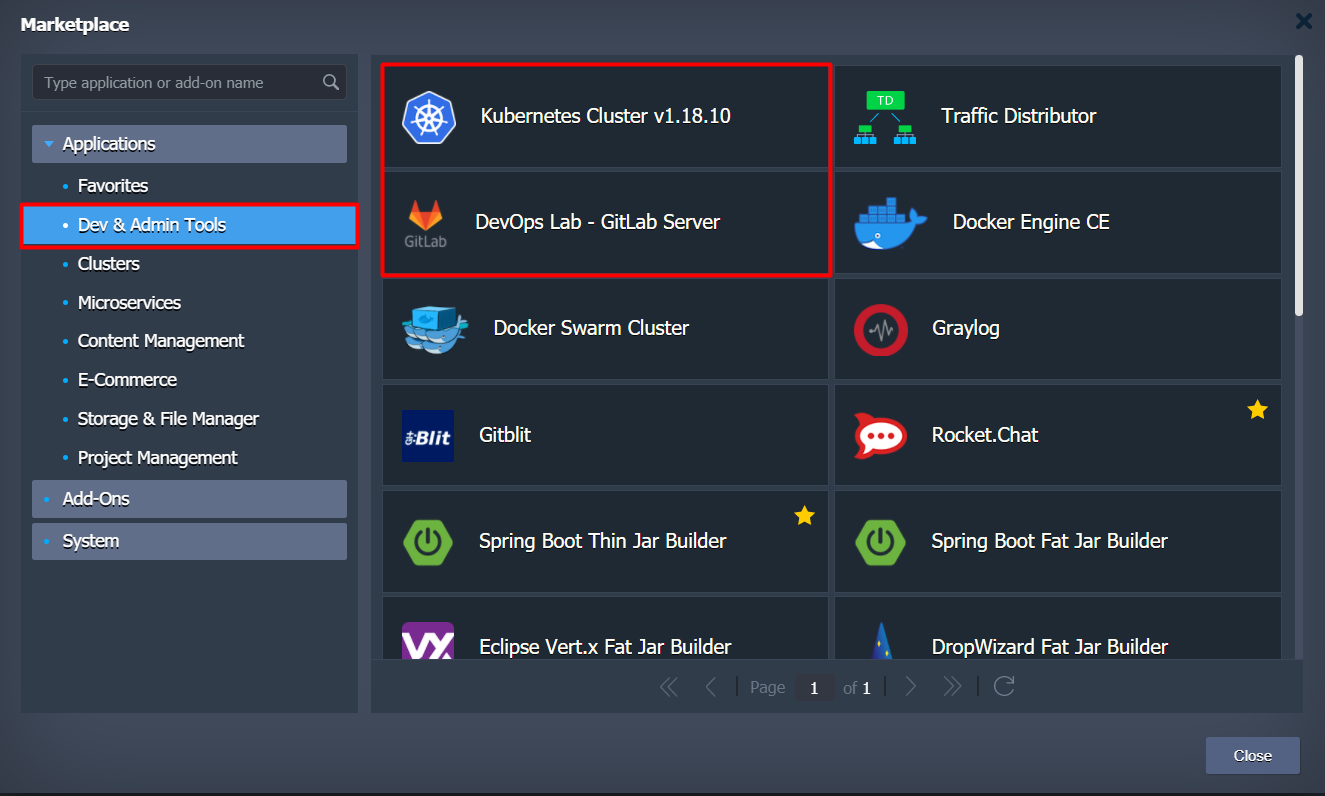Select DropWizard Fat Jar Builder label
Screen dimensions: 1325x796
pyautogui.click(x=1050, y=647)
